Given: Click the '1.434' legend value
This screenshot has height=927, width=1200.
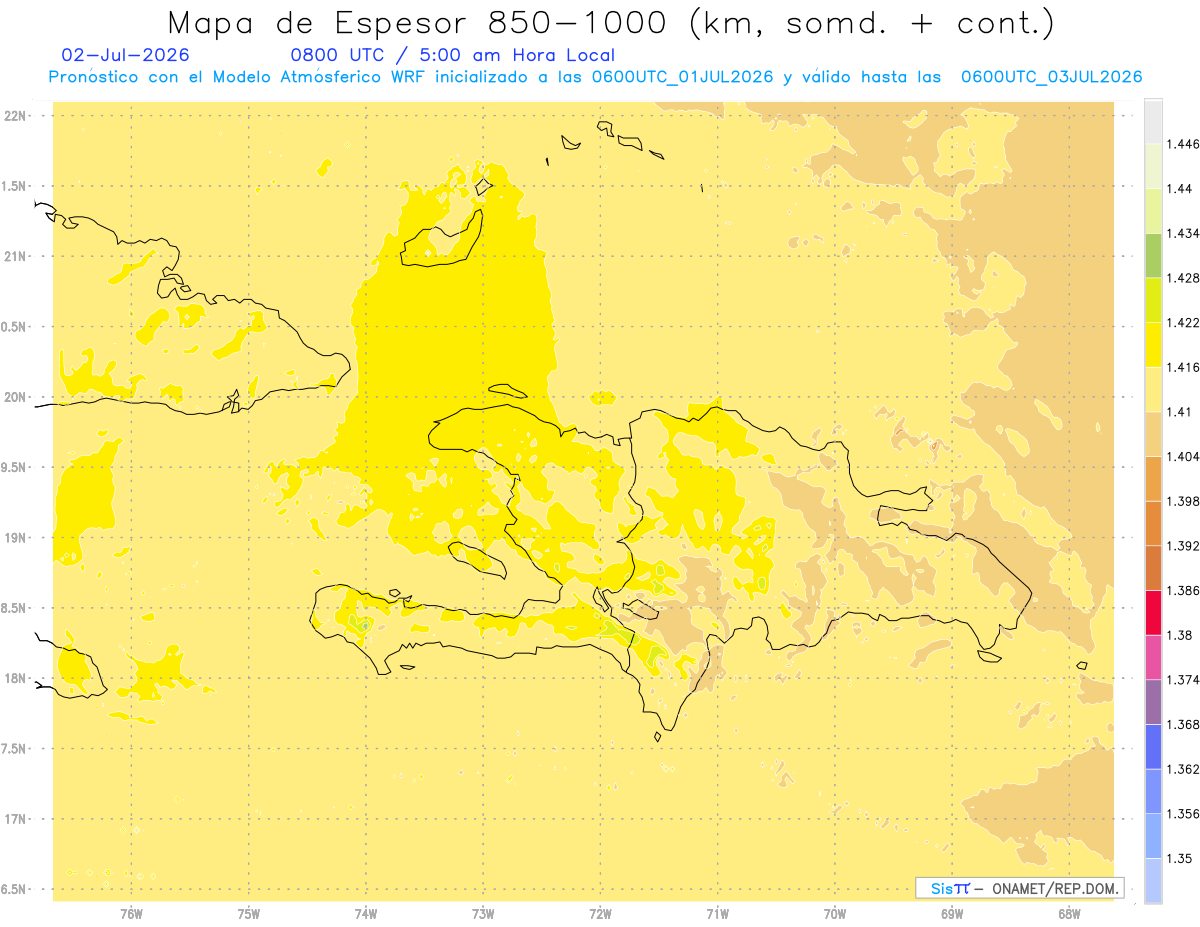Looking at the screenshot, I should point(1183,234).
